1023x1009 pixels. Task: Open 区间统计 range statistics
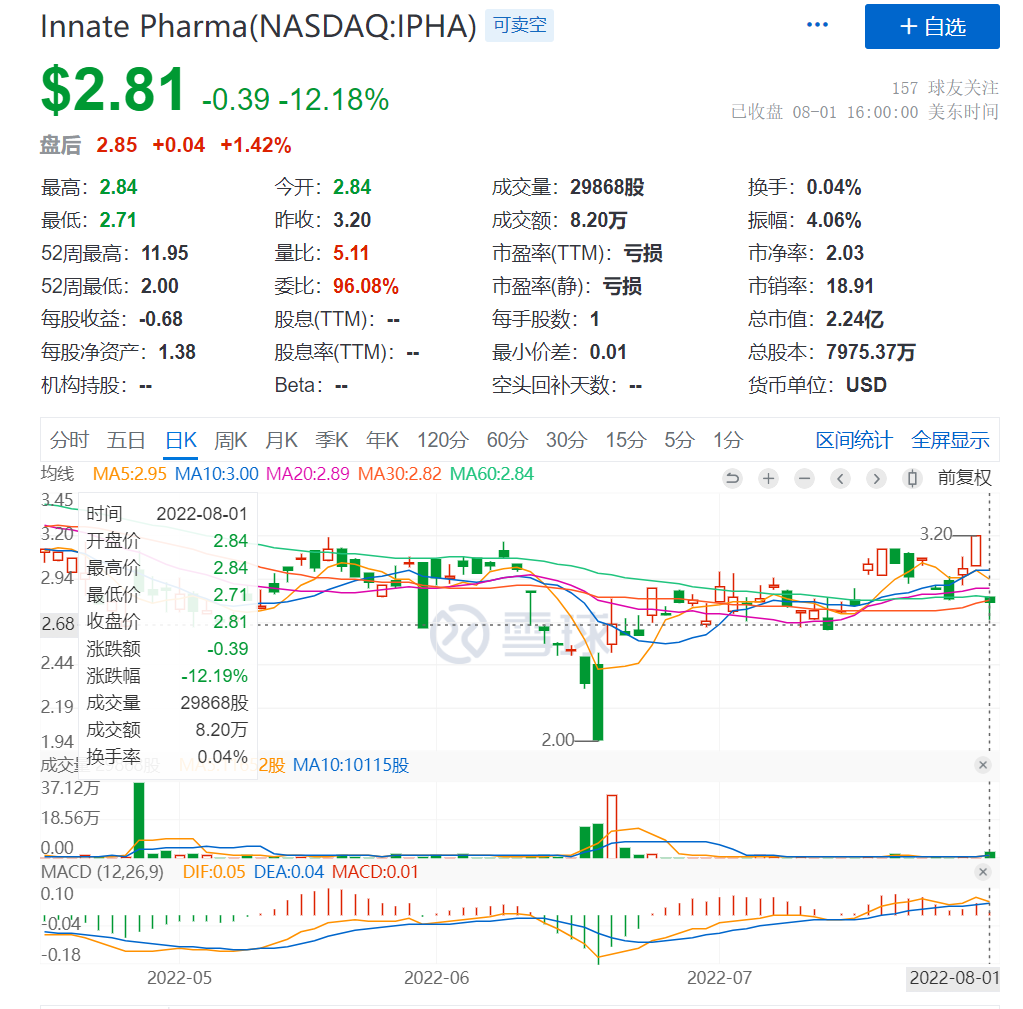click(853, 440)
